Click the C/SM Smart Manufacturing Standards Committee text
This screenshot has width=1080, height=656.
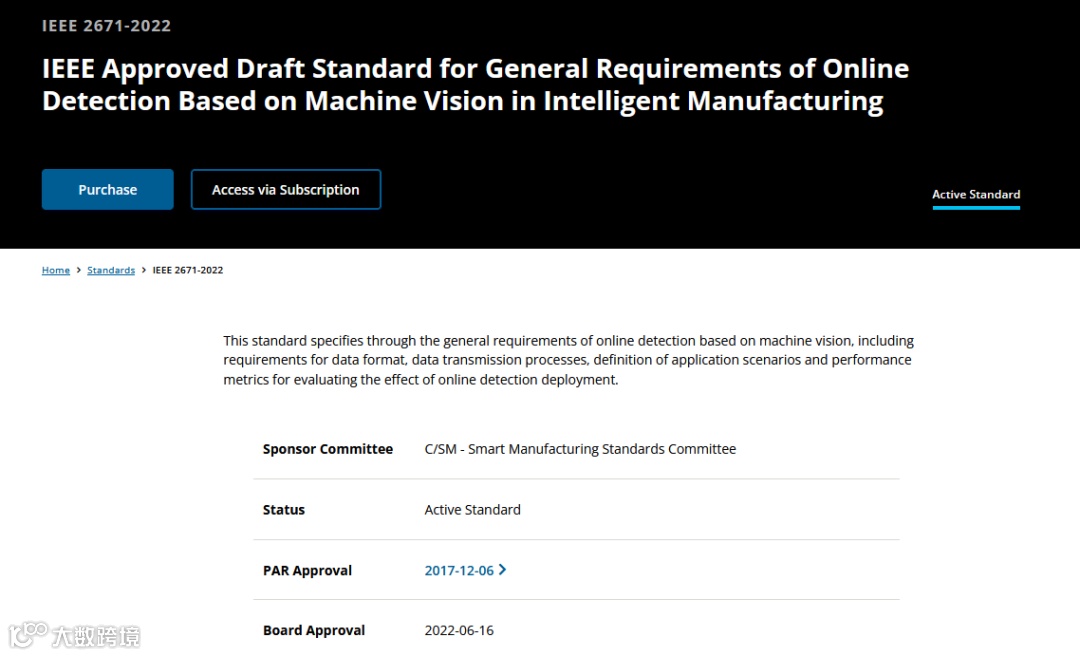[580, 449]
